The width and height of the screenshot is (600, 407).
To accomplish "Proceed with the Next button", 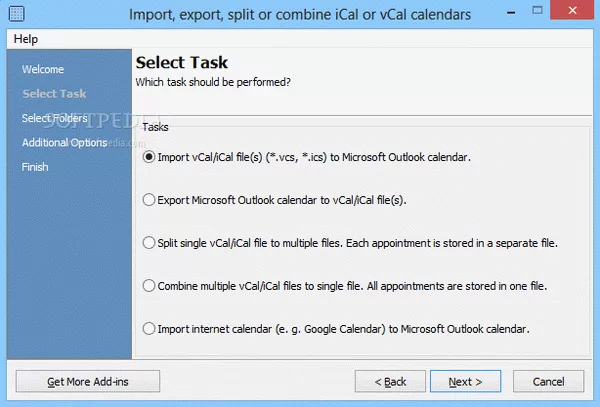I will (x=466, y=381).
